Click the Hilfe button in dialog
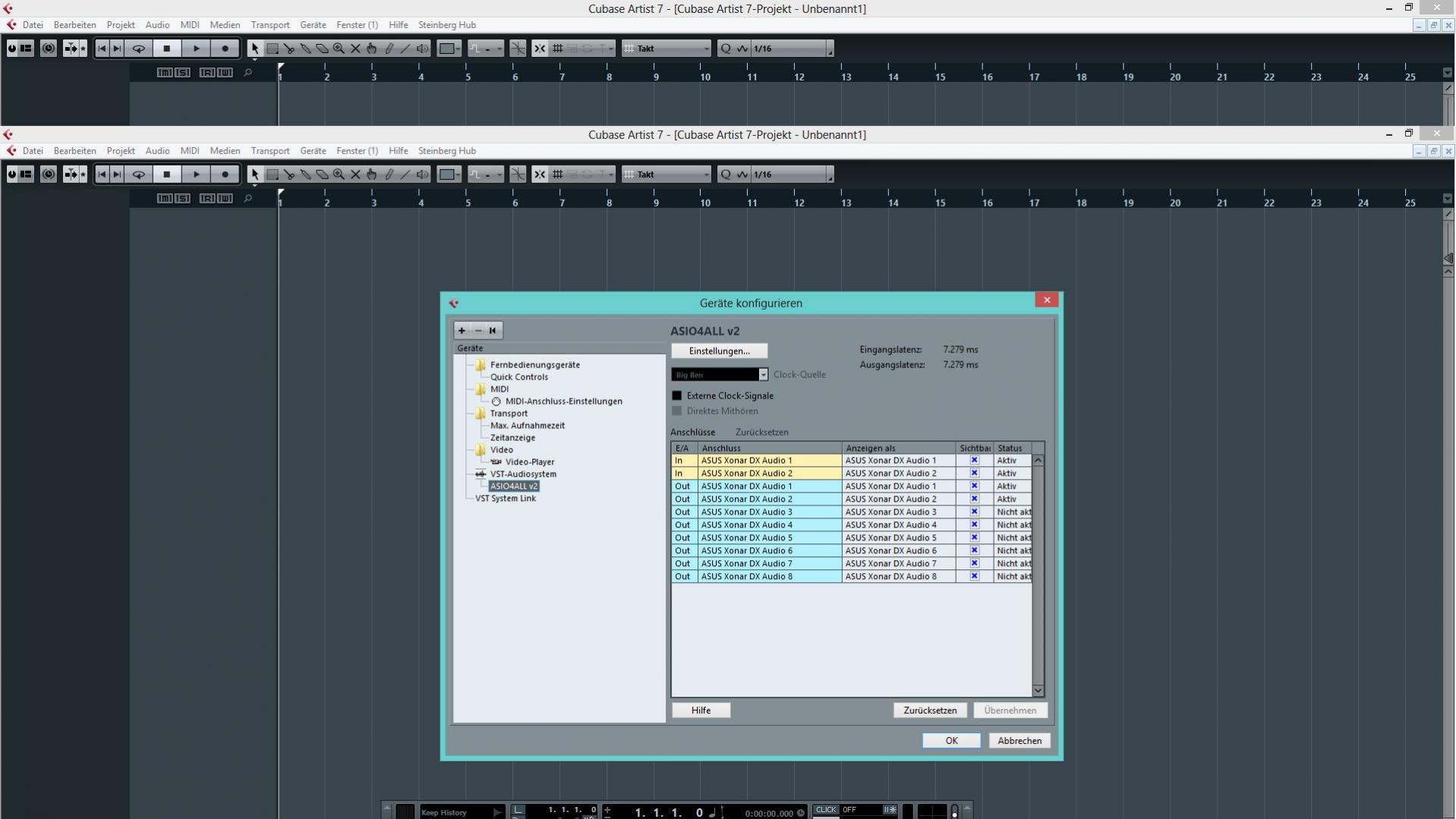This screenshot has height=819, width=1456. pos(701,711)
